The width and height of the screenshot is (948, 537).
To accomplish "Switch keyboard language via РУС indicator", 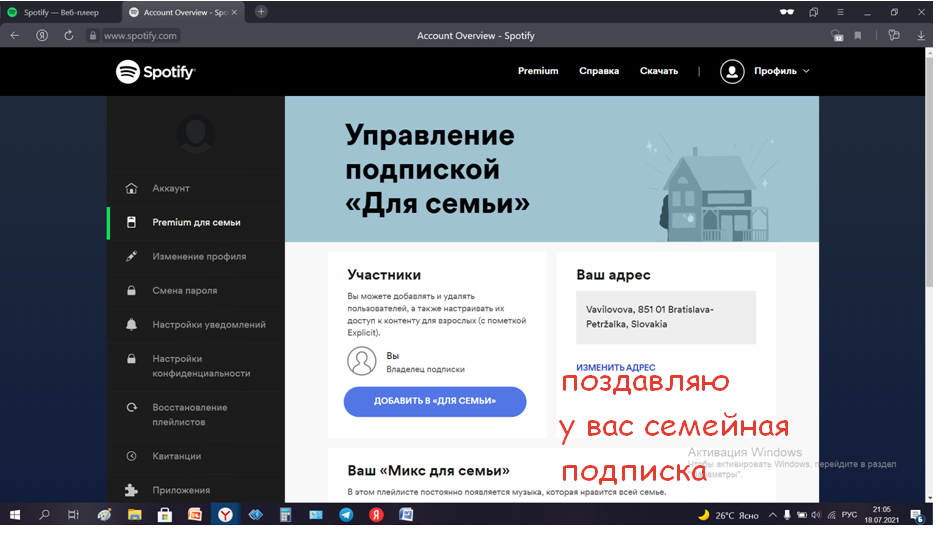I will click(849, 515).
